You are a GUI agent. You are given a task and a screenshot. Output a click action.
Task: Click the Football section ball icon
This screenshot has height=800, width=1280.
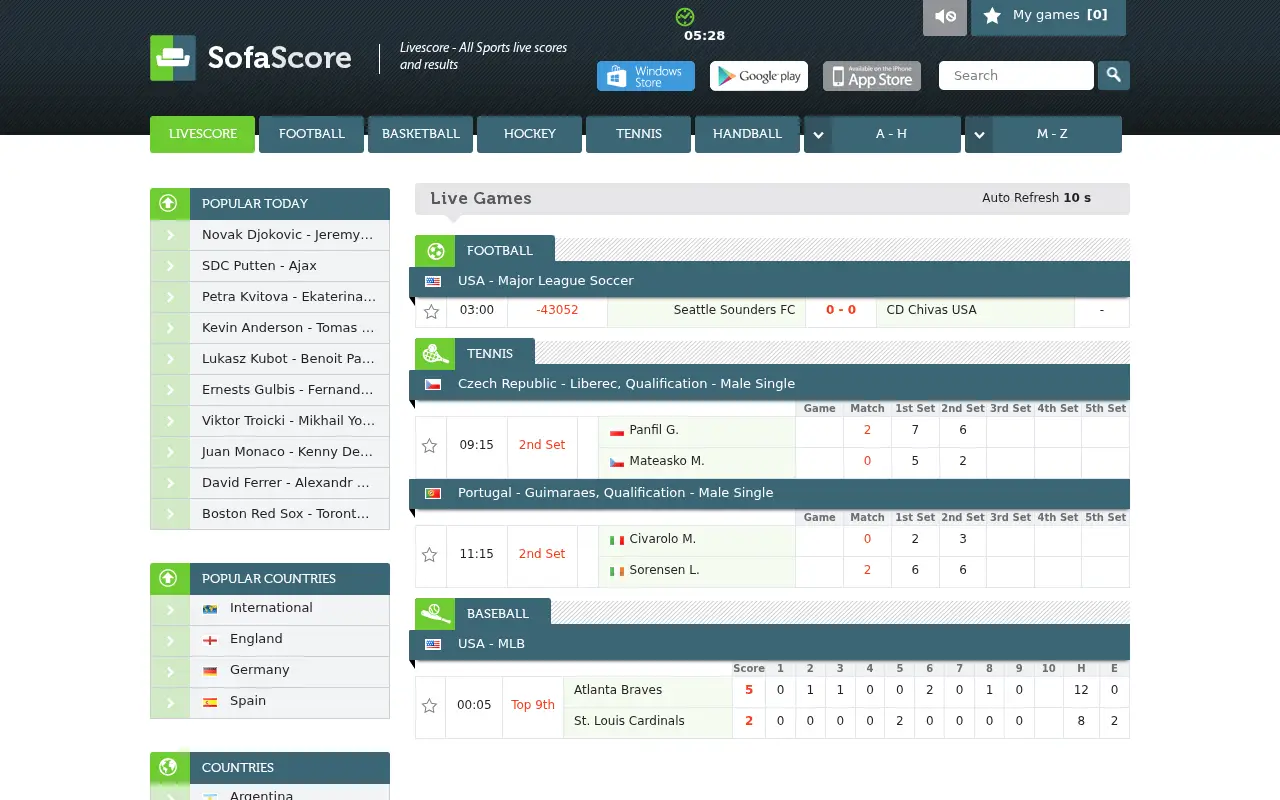point(435,251)
